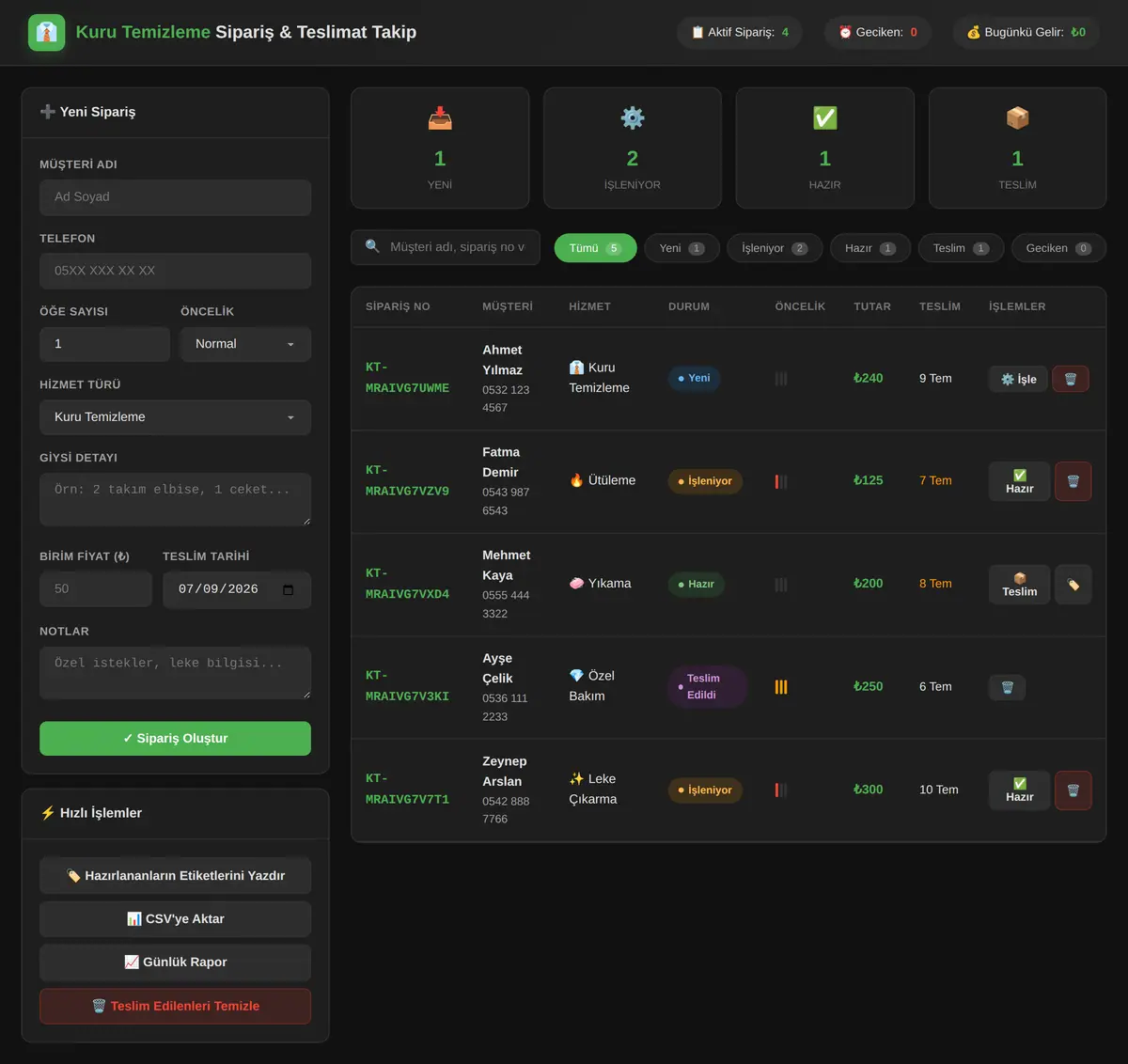This screenshot has width=1128, height=1064.
Task: Click the checkmark icon on the Hazır card
Action: [x=825, y=118]
